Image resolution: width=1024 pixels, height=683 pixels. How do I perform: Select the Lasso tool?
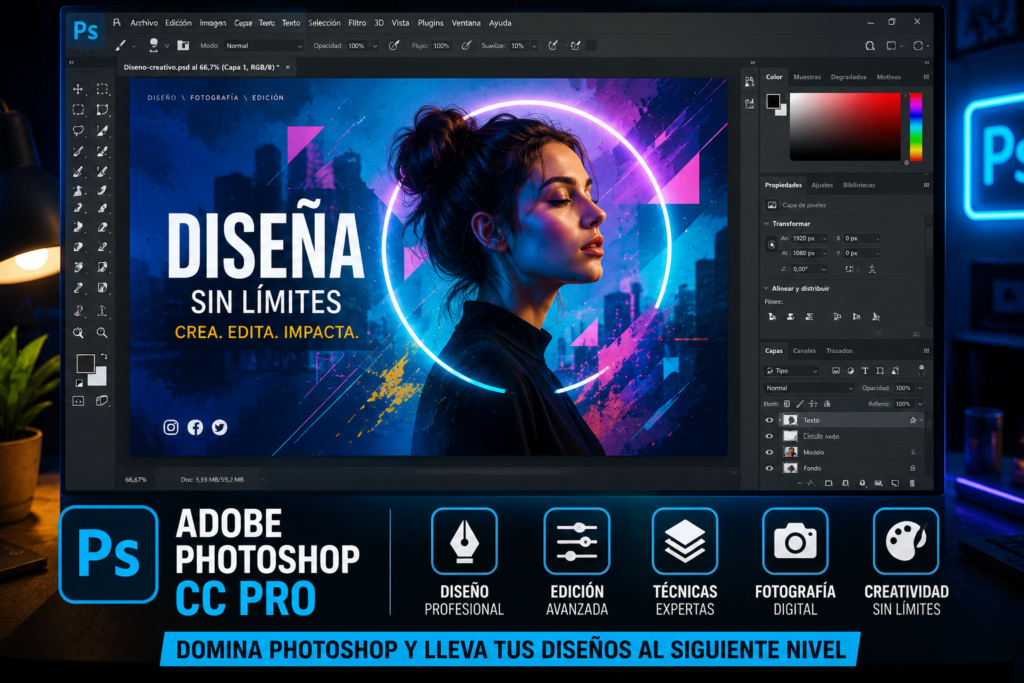(x=78, y=131)
